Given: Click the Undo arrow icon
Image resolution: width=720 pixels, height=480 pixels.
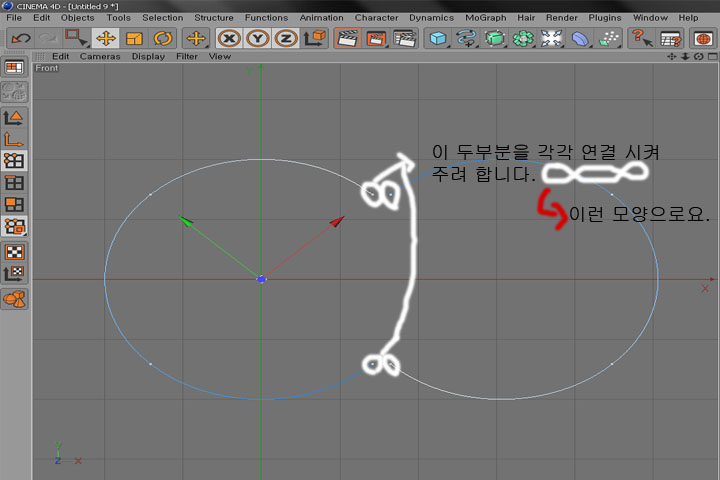Looking at the screenshot, I should [x=20, y=38].
